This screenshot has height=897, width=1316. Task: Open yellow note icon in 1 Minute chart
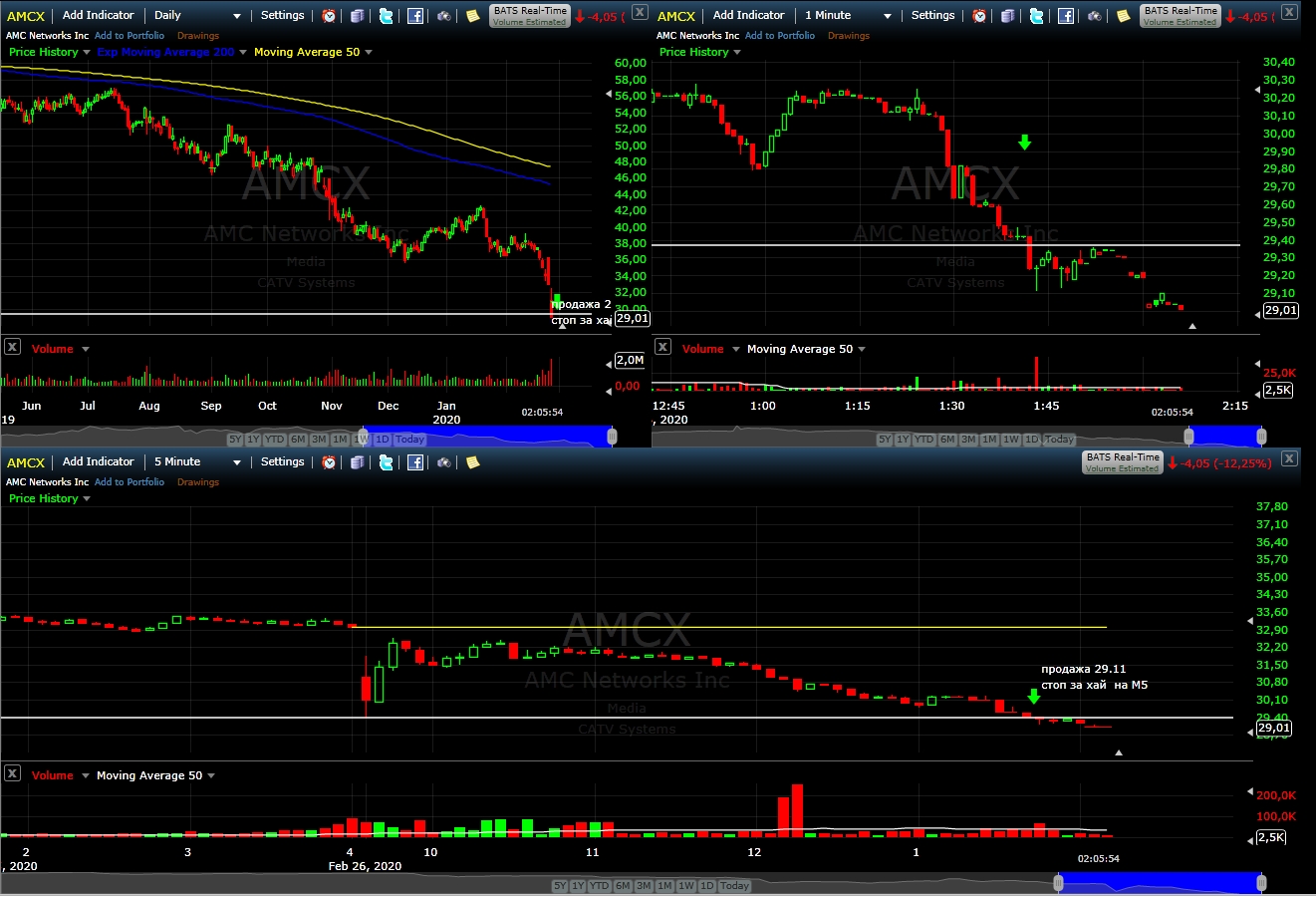click(x=1124, y=16)
